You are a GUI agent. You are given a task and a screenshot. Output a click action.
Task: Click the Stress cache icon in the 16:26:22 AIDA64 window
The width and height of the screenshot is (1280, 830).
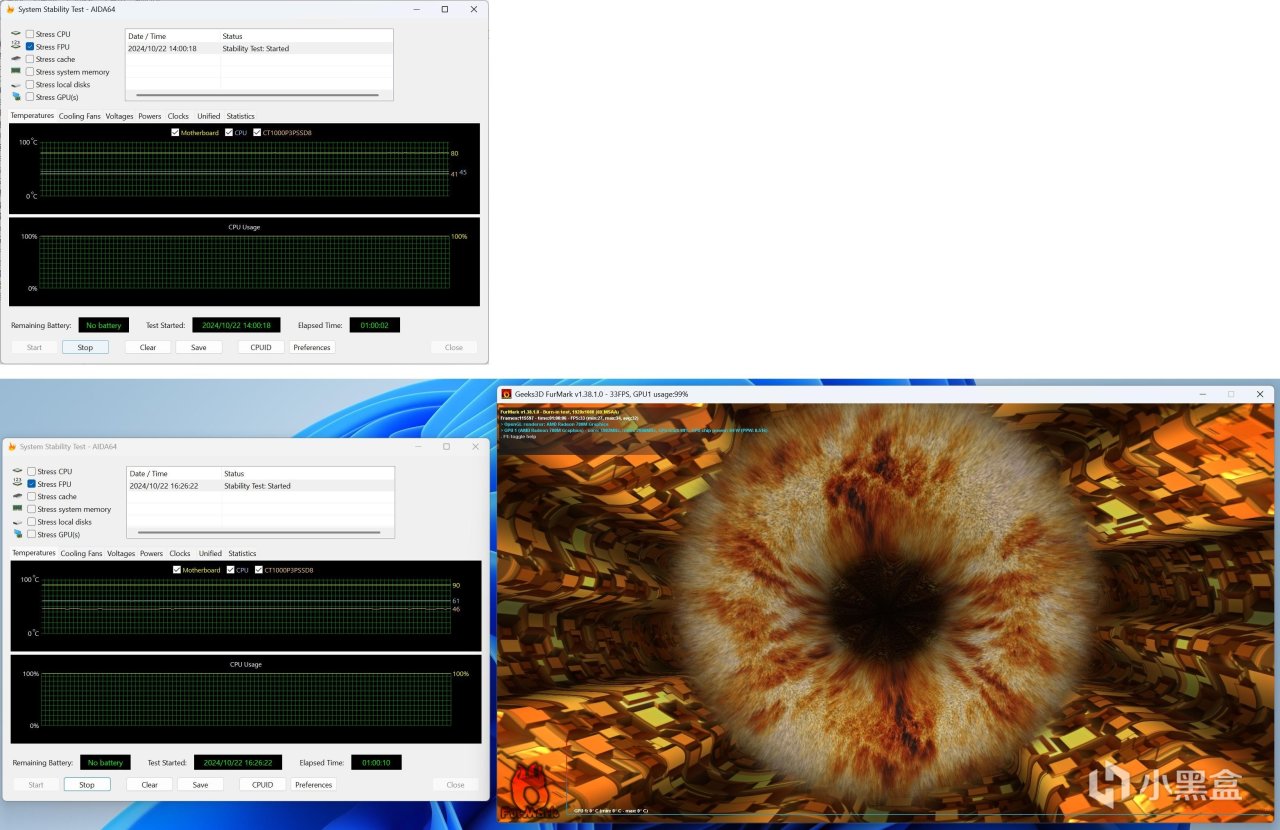click(x=17, y=496)
